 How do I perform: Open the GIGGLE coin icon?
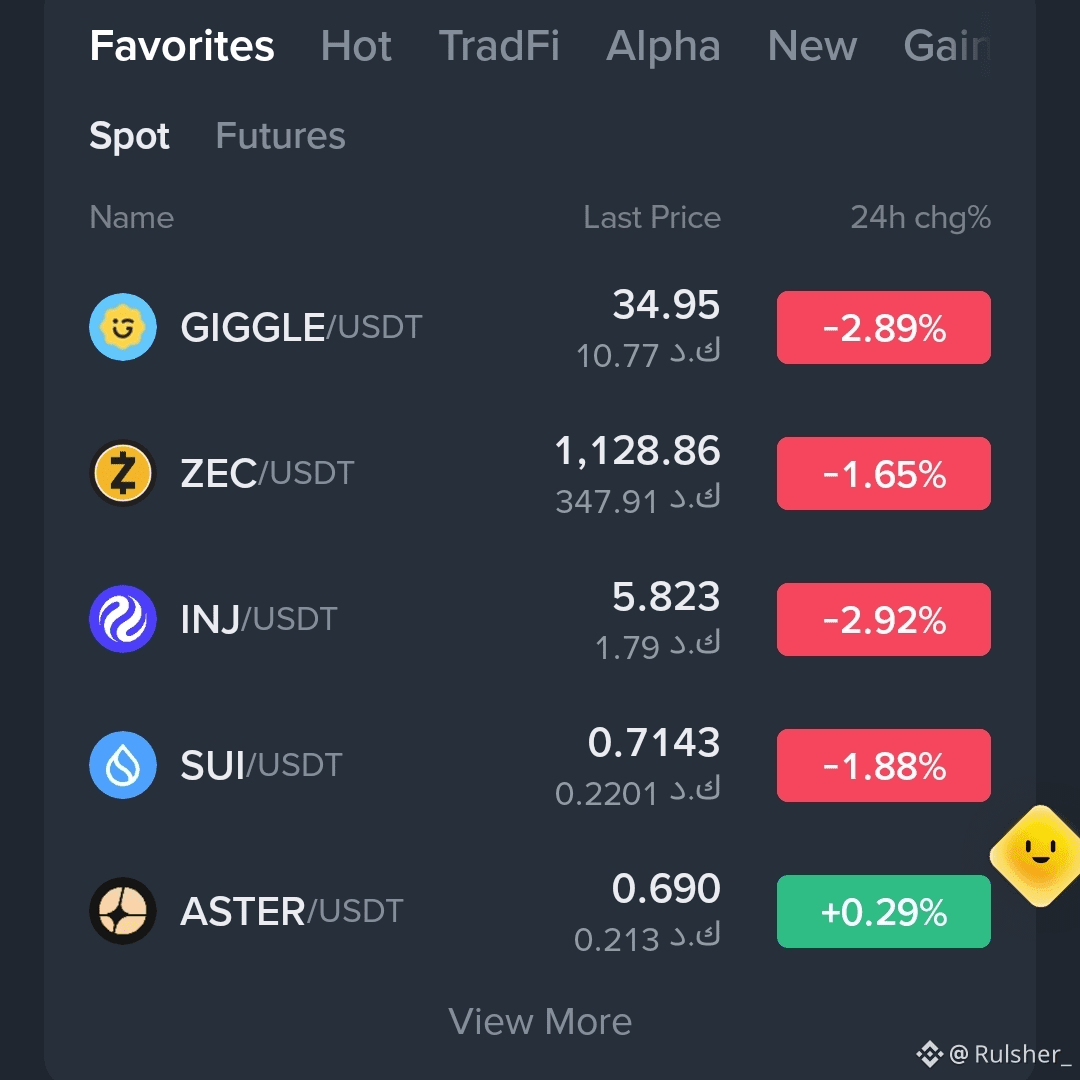coord(123,327)
